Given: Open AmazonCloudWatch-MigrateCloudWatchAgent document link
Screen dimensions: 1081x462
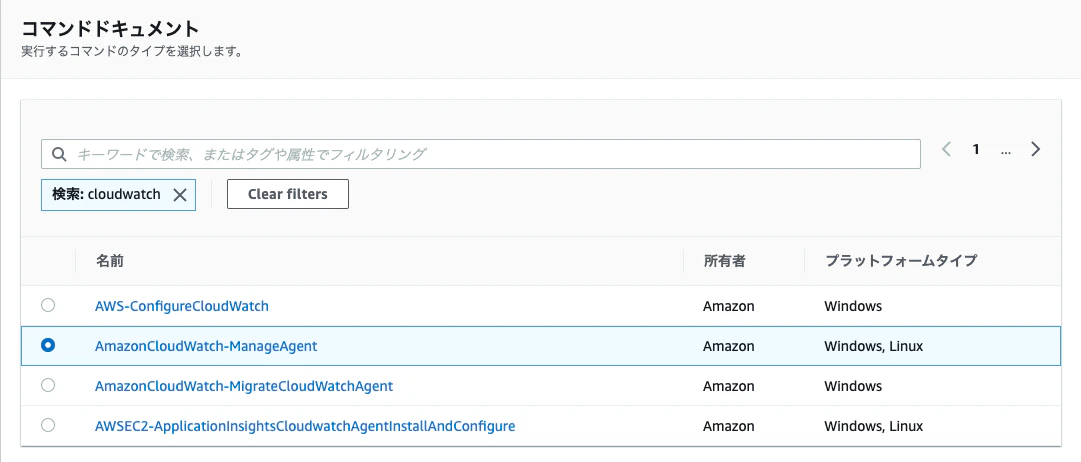Looking at the screenshot, I should [244, 385].
